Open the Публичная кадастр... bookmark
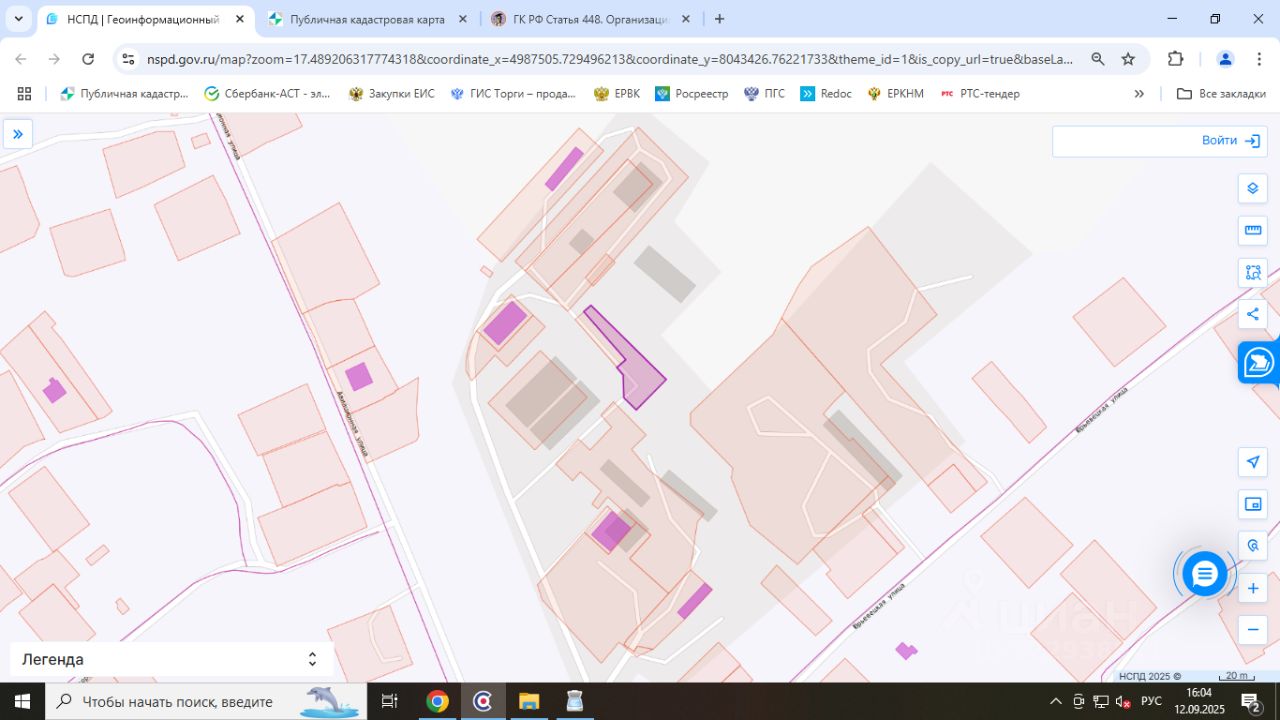1280x720 pixels. [124, 93]
